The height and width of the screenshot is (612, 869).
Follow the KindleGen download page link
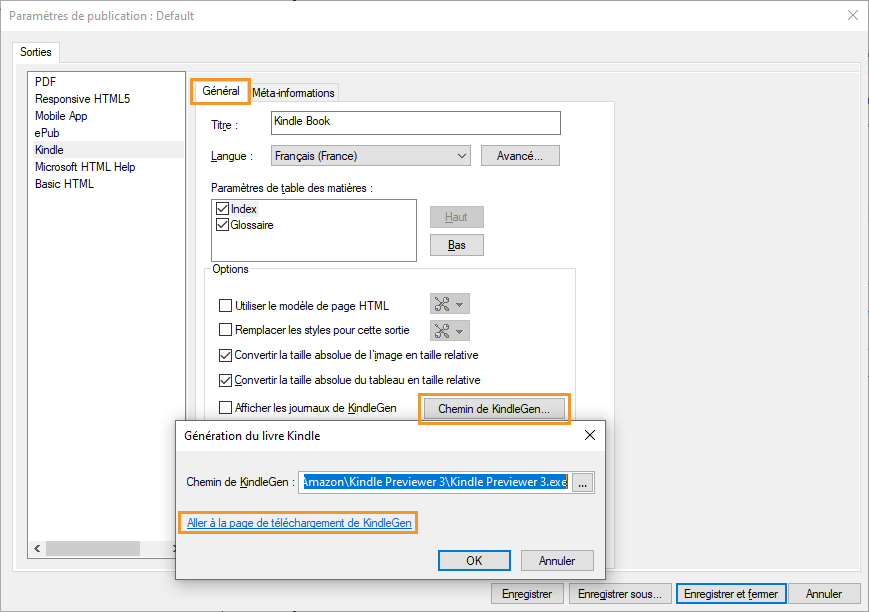pyautogui.click(x=298, y=523)
